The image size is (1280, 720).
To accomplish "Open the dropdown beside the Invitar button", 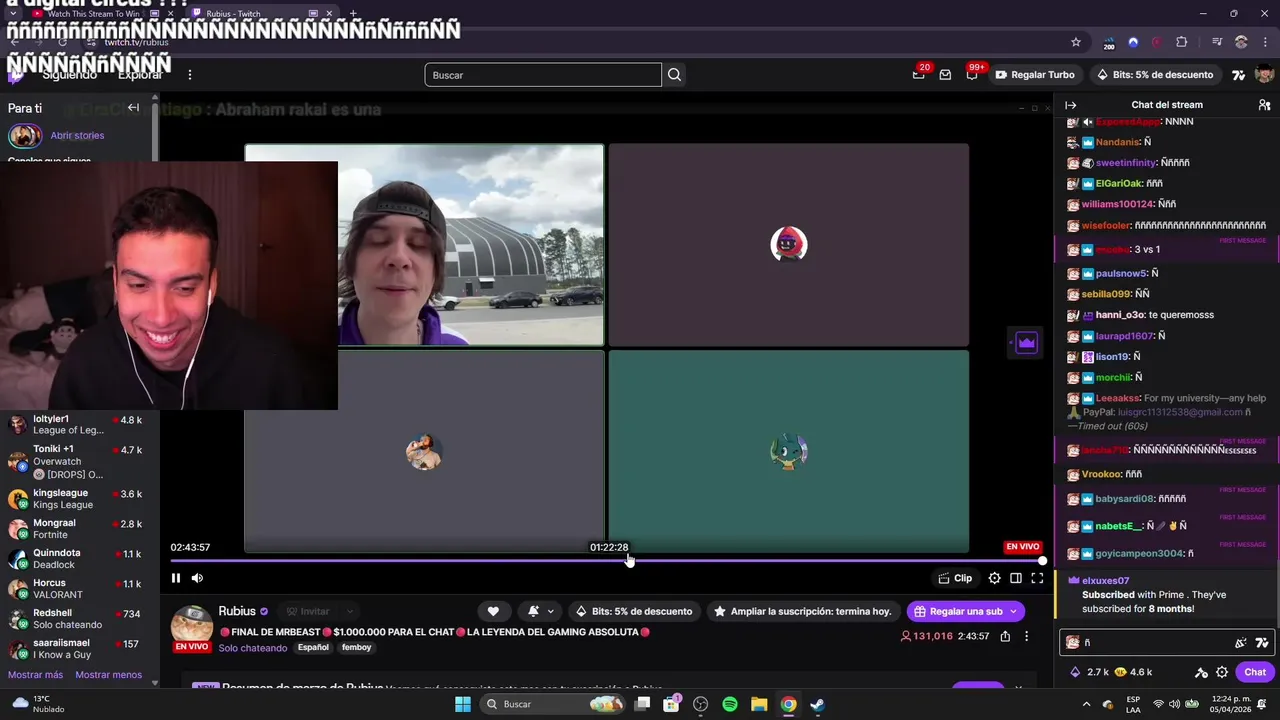I will tap(349, 611).
